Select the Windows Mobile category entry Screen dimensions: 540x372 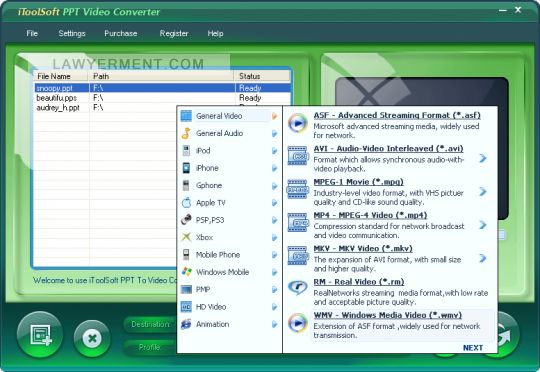(x=222, y=272)
